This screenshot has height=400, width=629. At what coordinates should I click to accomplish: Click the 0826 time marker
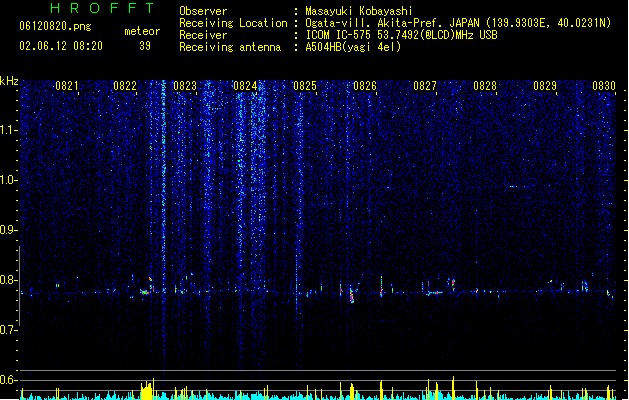click(x=365, y=86)
